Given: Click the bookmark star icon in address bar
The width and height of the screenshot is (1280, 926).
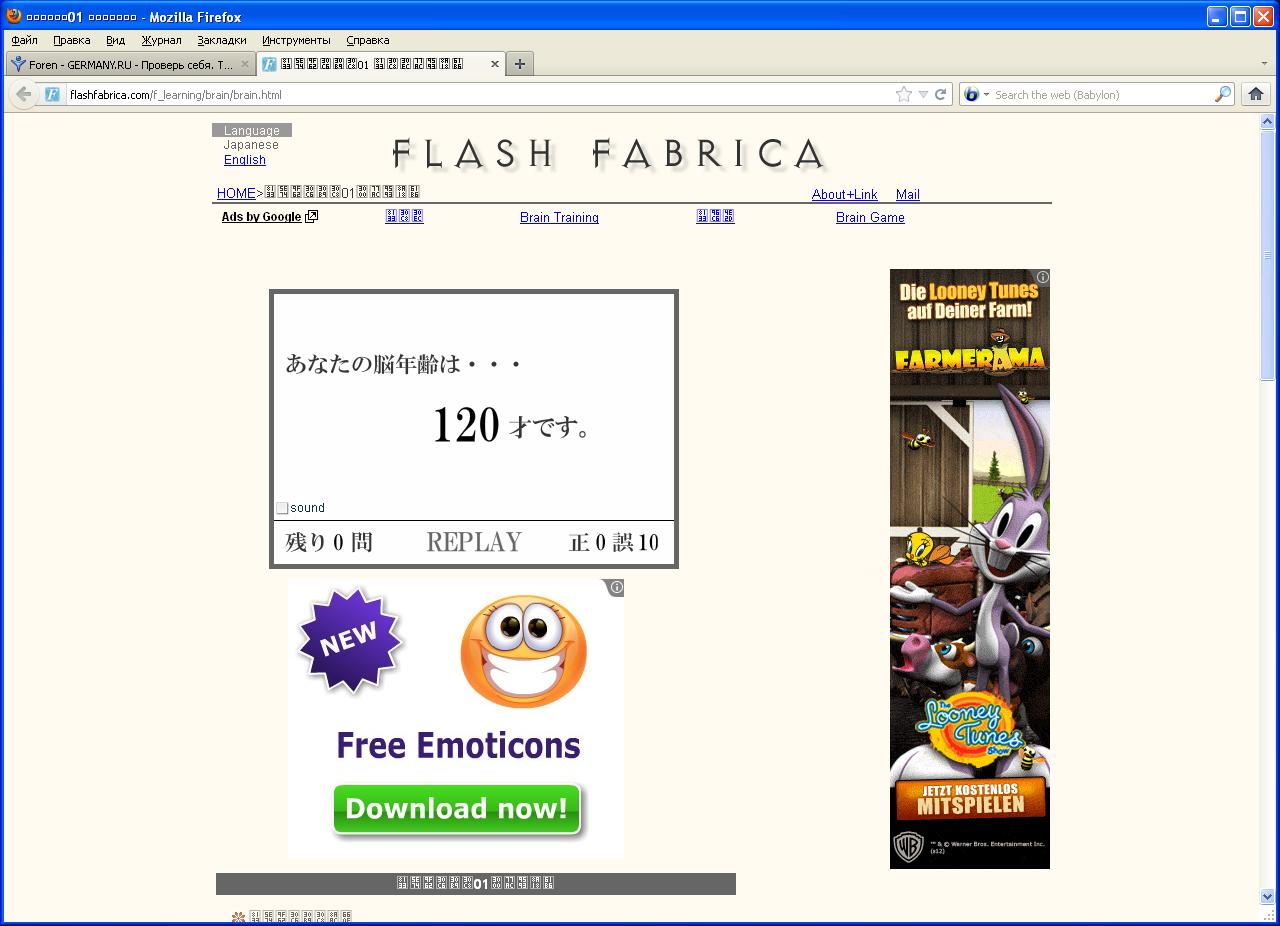Looking at the screenshot, I should click(904, 94).
